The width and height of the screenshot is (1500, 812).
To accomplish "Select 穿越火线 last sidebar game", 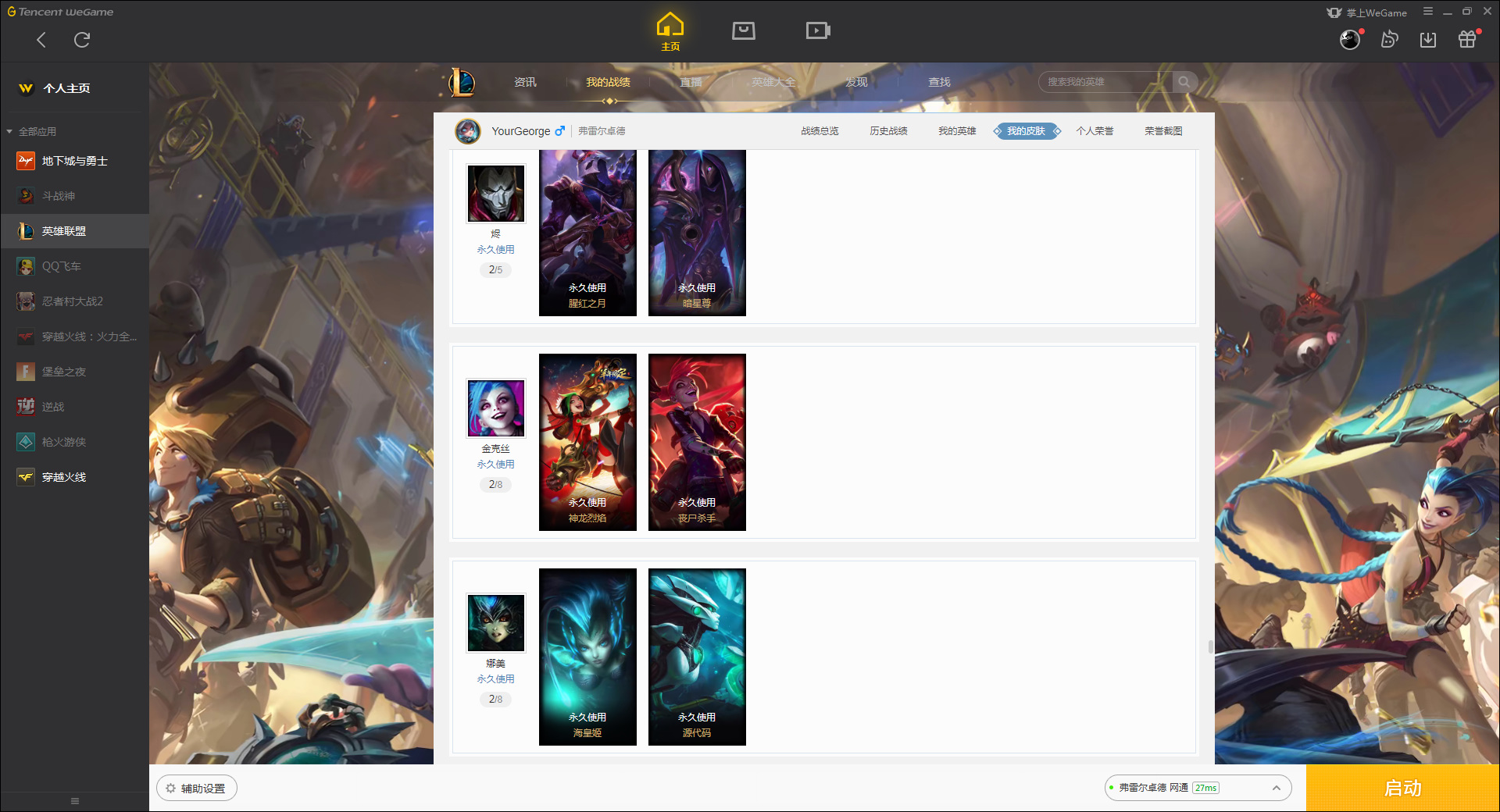I will [75, 477].
